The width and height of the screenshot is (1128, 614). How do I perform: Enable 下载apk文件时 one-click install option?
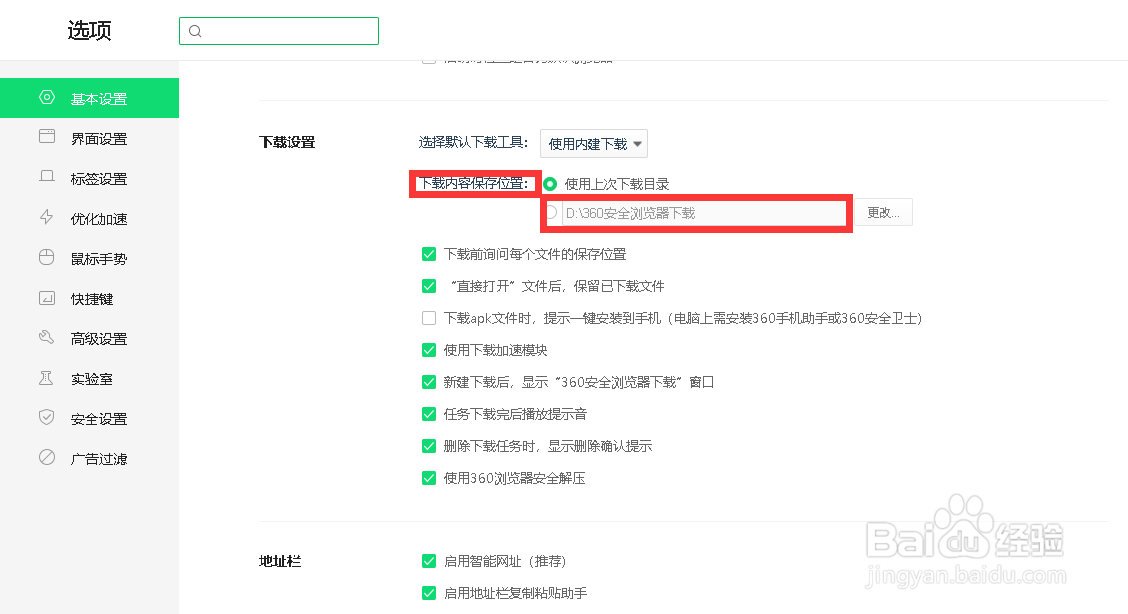[x=429, y=318]
